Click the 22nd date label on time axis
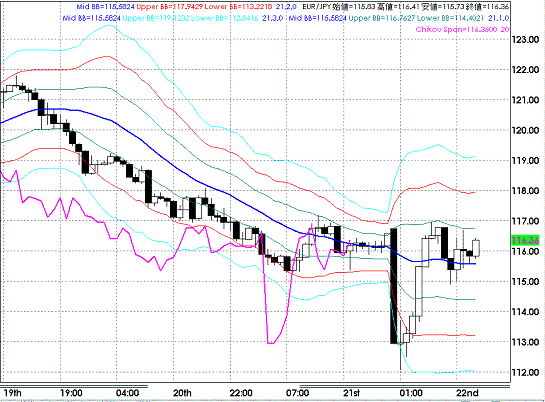The image size is (545, 402). point(467,393)
